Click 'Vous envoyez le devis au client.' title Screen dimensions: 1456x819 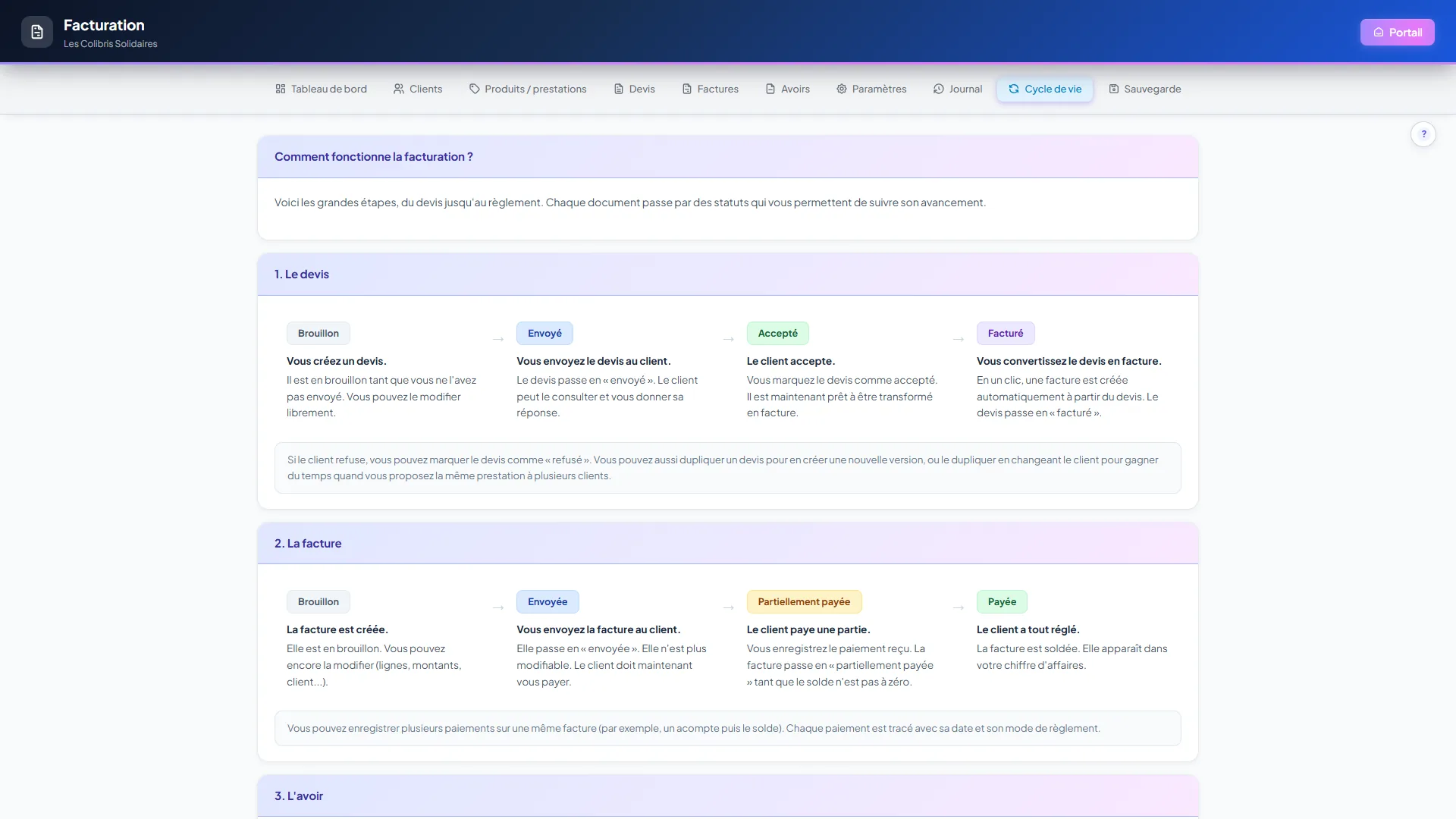point(594,361)
